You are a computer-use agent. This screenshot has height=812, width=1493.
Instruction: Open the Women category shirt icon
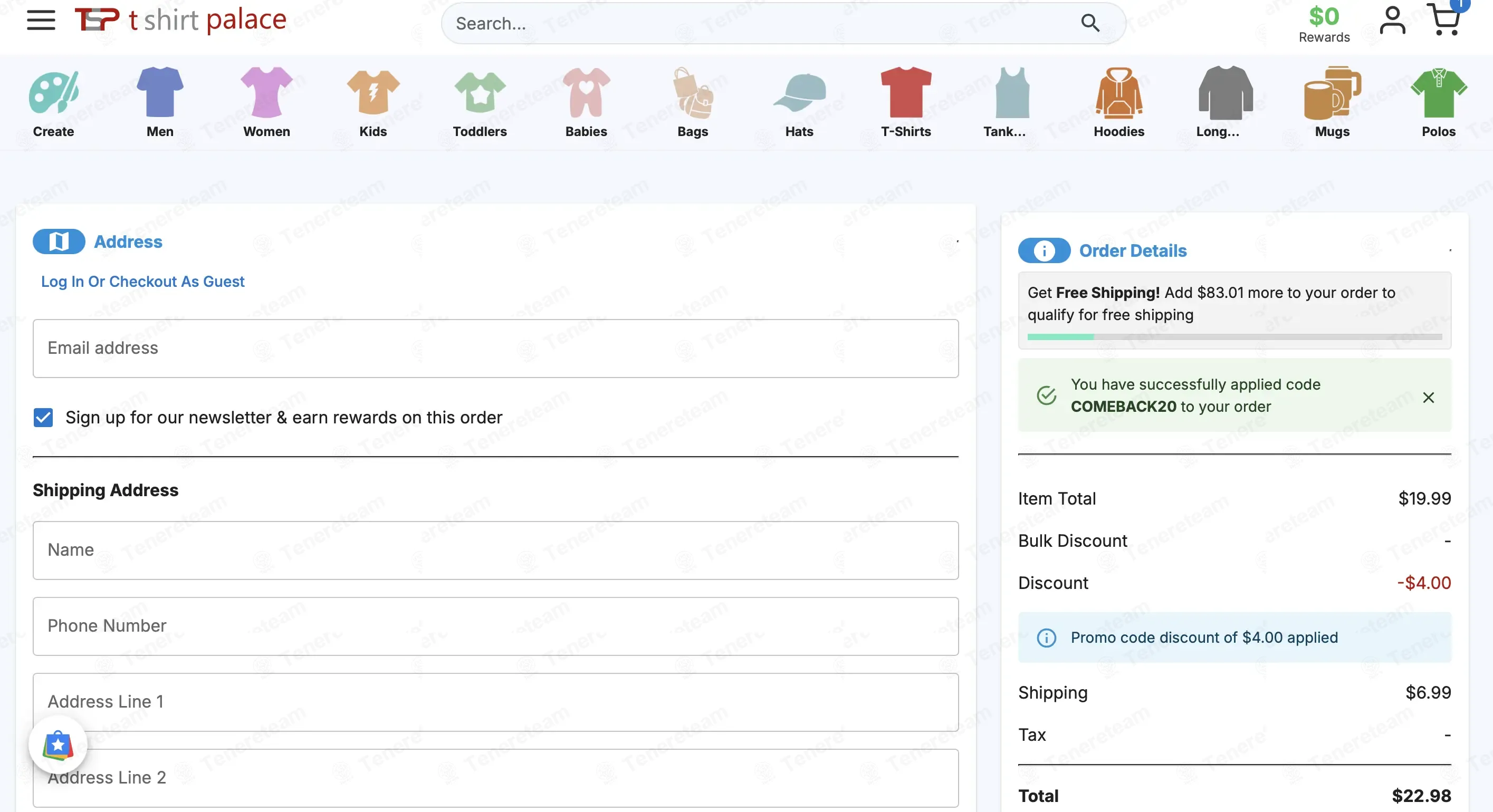pos(266,92)
